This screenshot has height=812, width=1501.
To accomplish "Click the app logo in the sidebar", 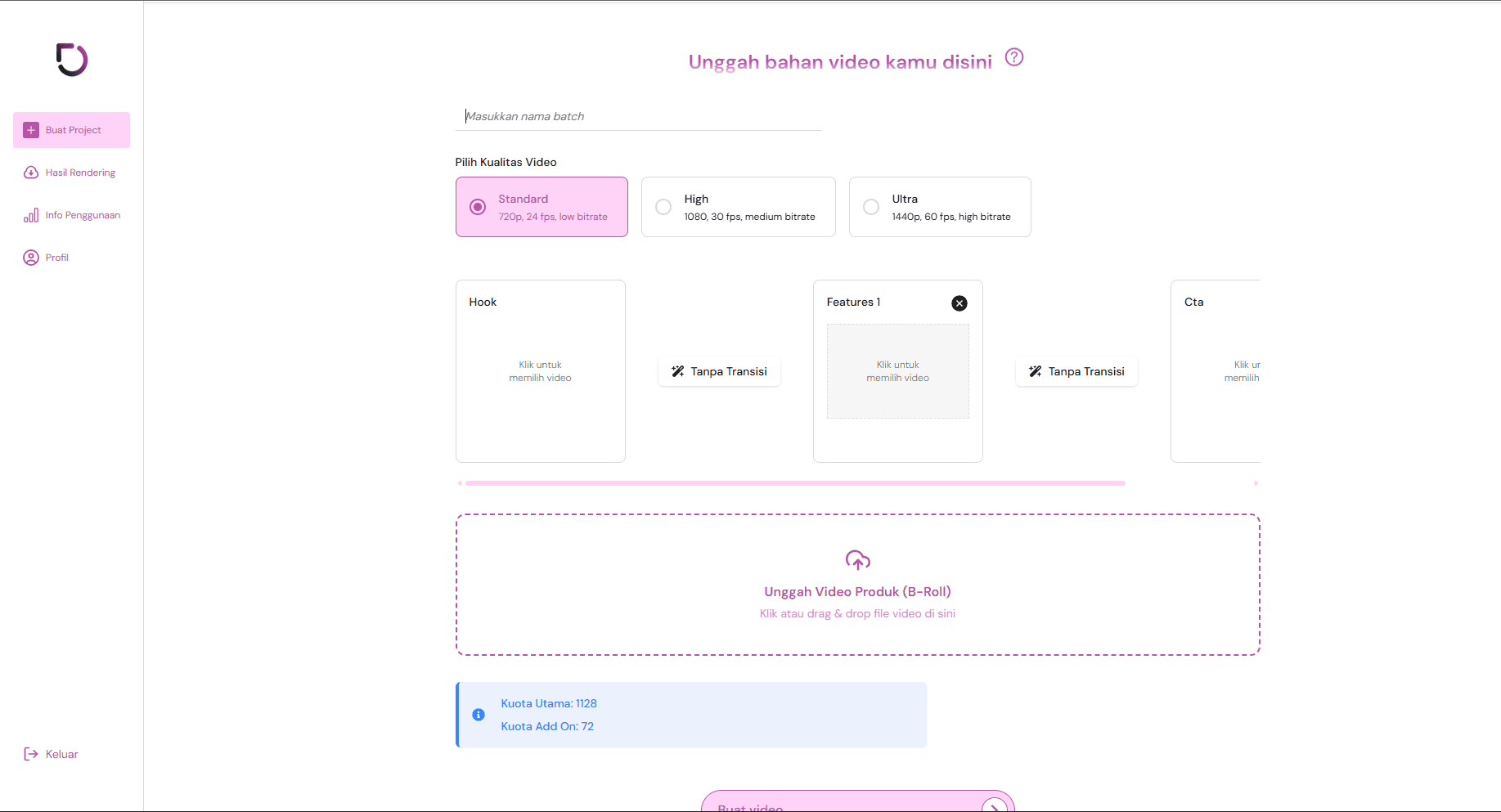I will point(72,60).
